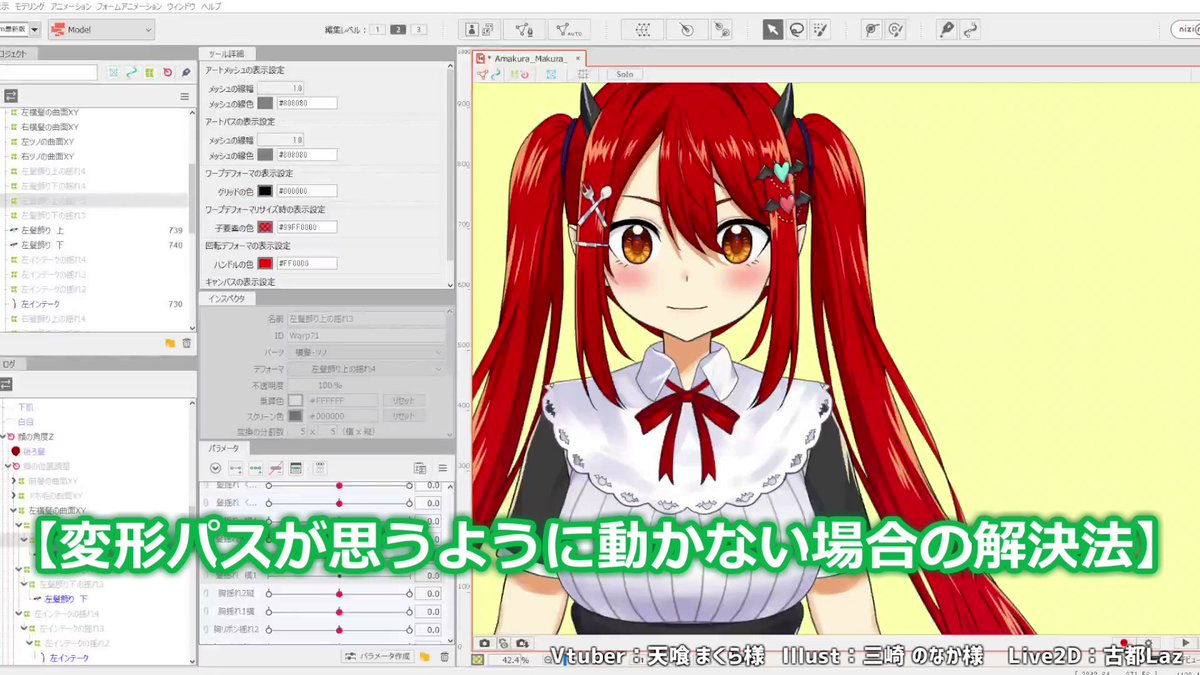
Task: Select the 後ろ髪 item in deformer tree
Action: pos(36,451)
